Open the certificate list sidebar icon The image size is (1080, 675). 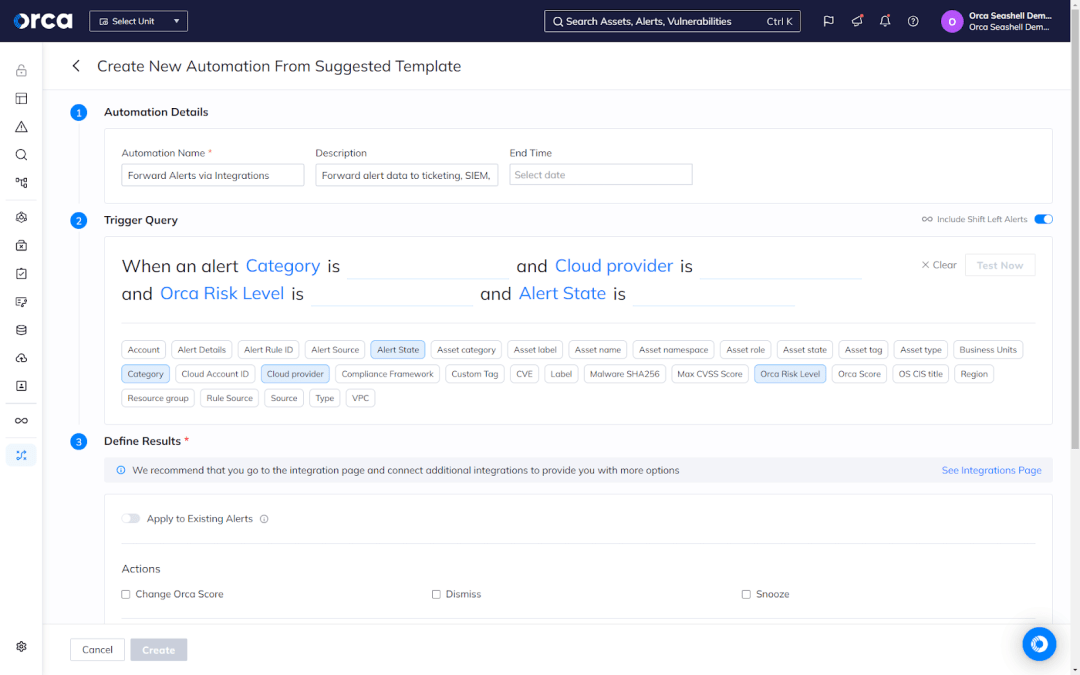pyautogui.click(x=21, y=302)
